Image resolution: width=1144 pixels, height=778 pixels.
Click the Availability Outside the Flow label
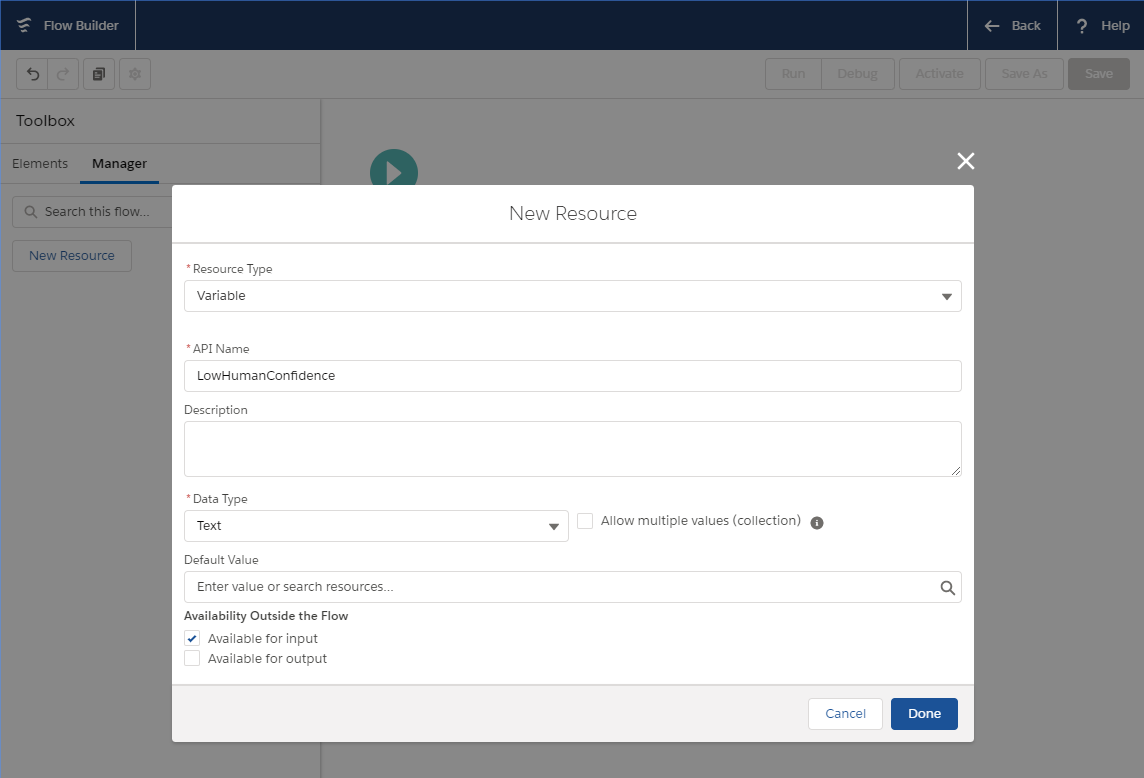tap(266, 616)
